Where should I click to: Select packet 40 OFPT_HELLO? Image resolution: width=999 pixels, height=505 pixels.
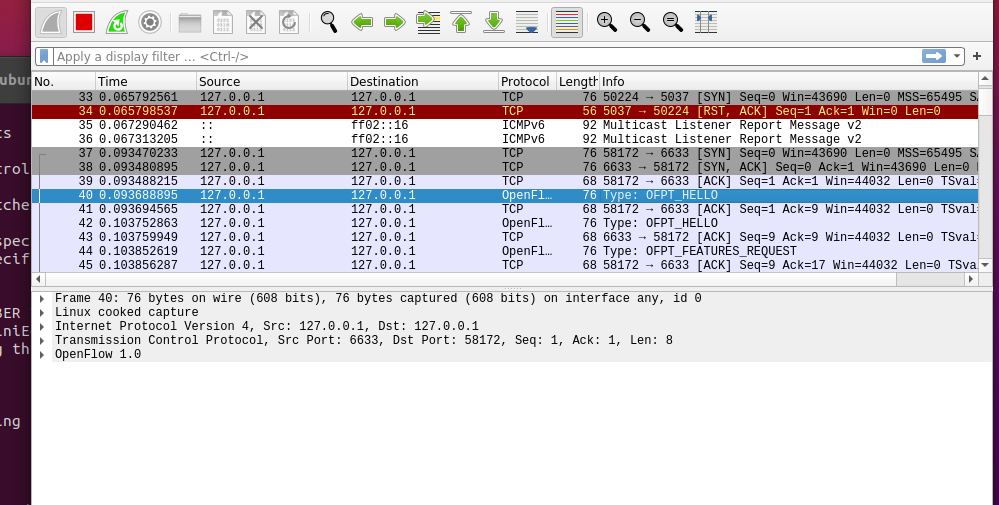(505, 196)
